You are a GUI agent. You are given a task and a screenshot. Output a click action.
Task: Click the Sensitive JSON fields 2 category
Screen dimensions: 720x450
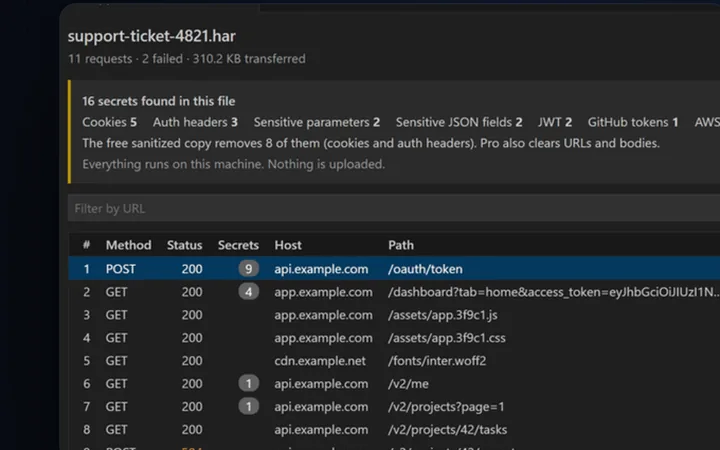pyautogui.click(x=459, y=122)
